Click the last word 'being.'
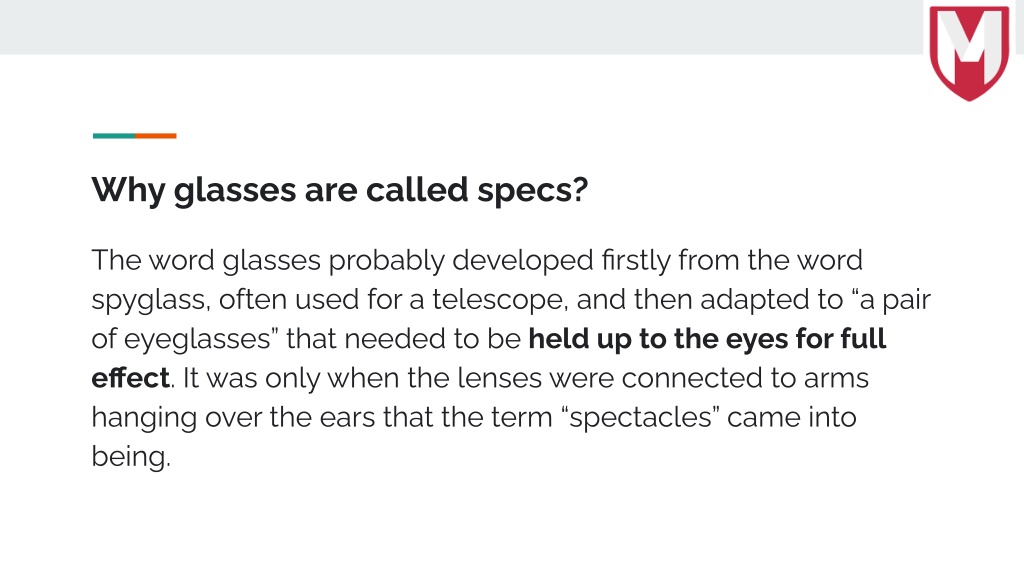Image resolution: width=1024 pixels, height=576 pixels. [x=131, y=456]
